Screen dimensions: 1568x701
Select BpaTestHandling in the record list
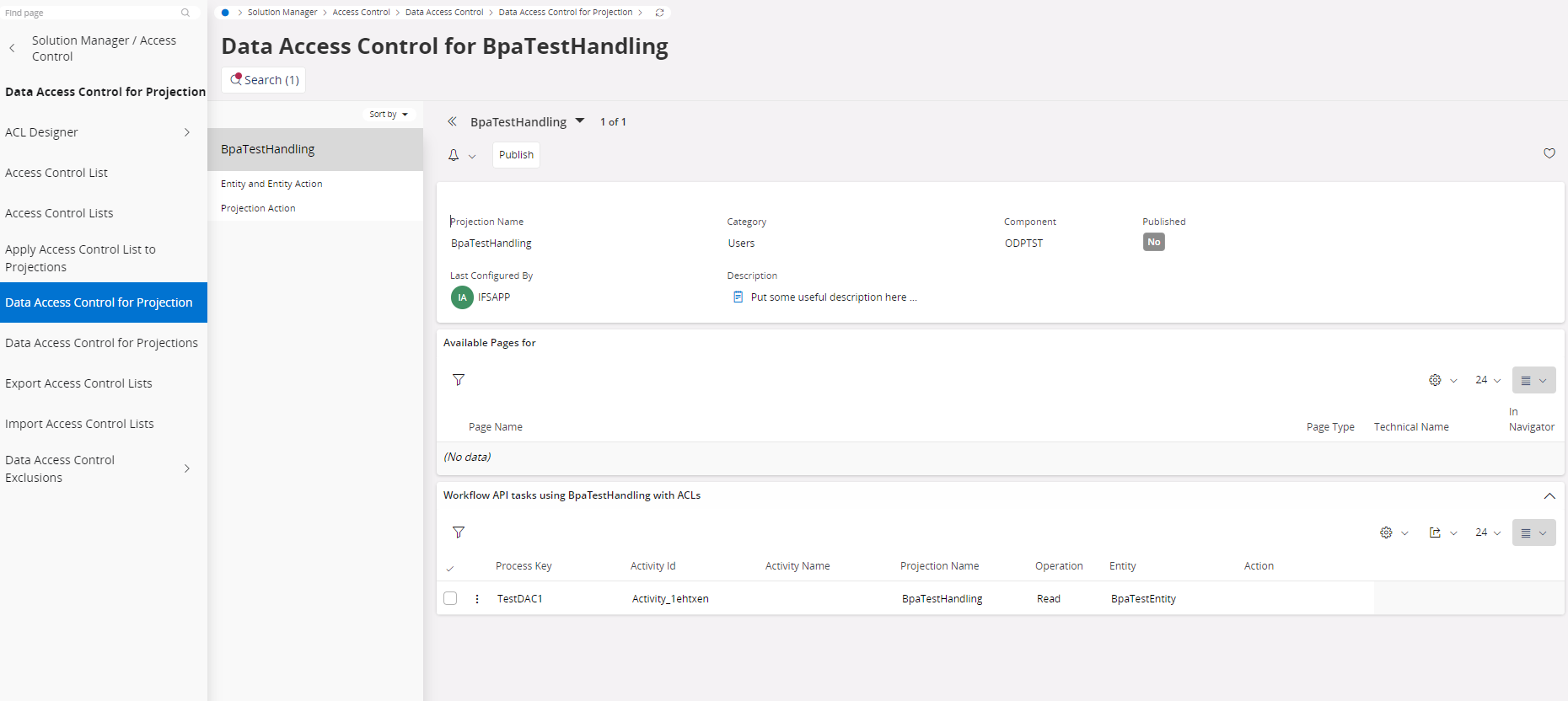click(315, 149)
